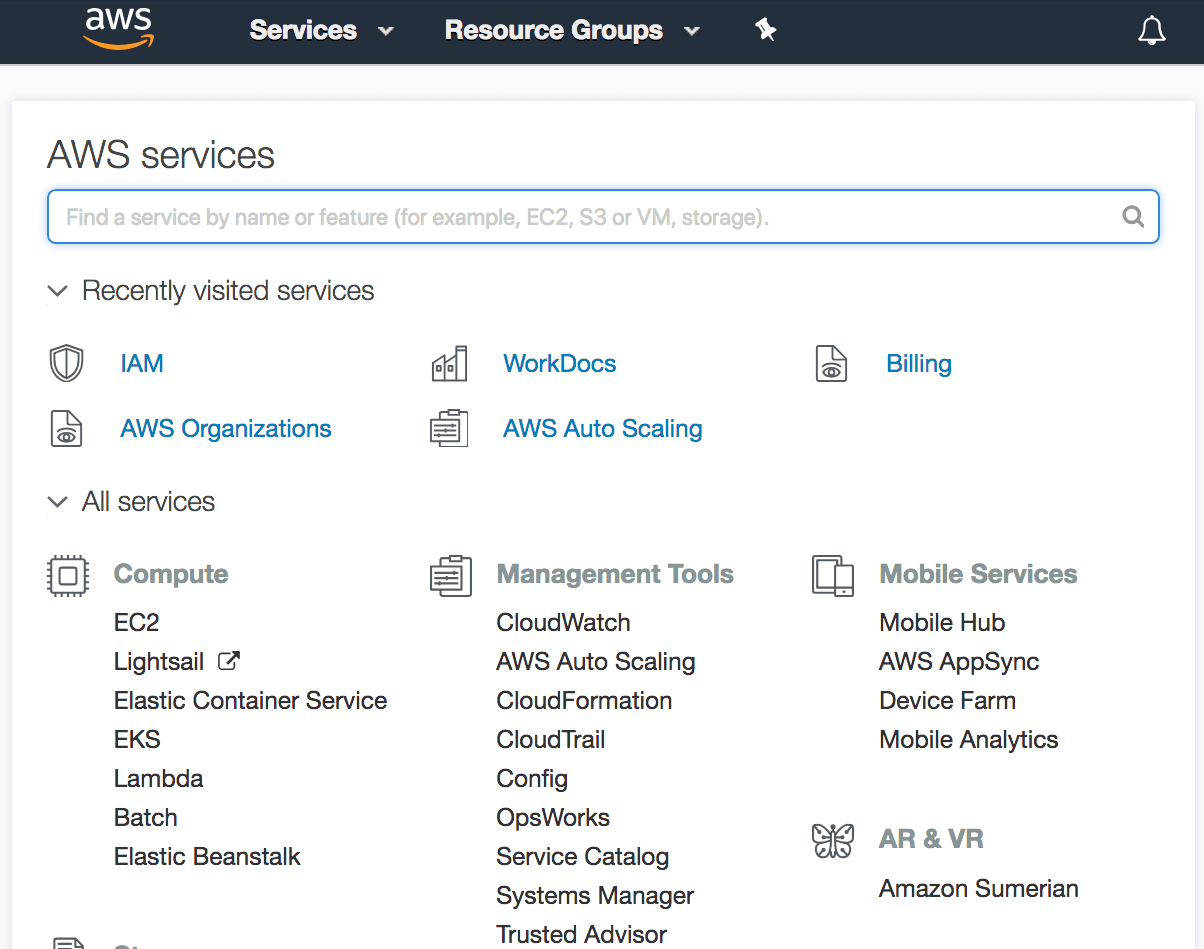Viewport: 1204px width, 949px height.
Task: Open the CloudTrail service
Action: coord(551,740)
